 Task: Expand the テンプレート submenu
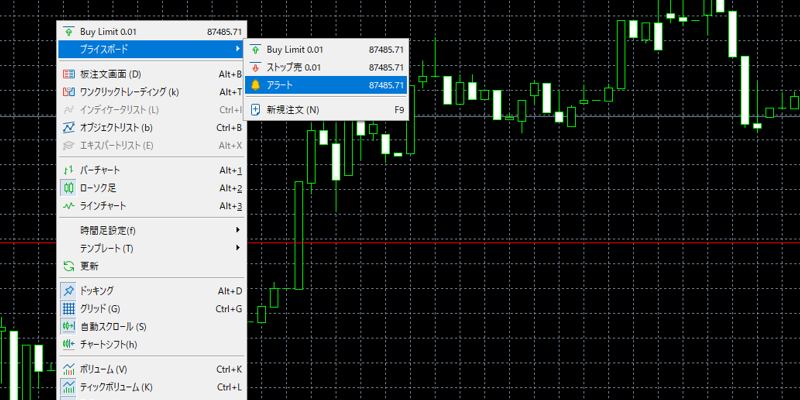[x=238, y=248]
